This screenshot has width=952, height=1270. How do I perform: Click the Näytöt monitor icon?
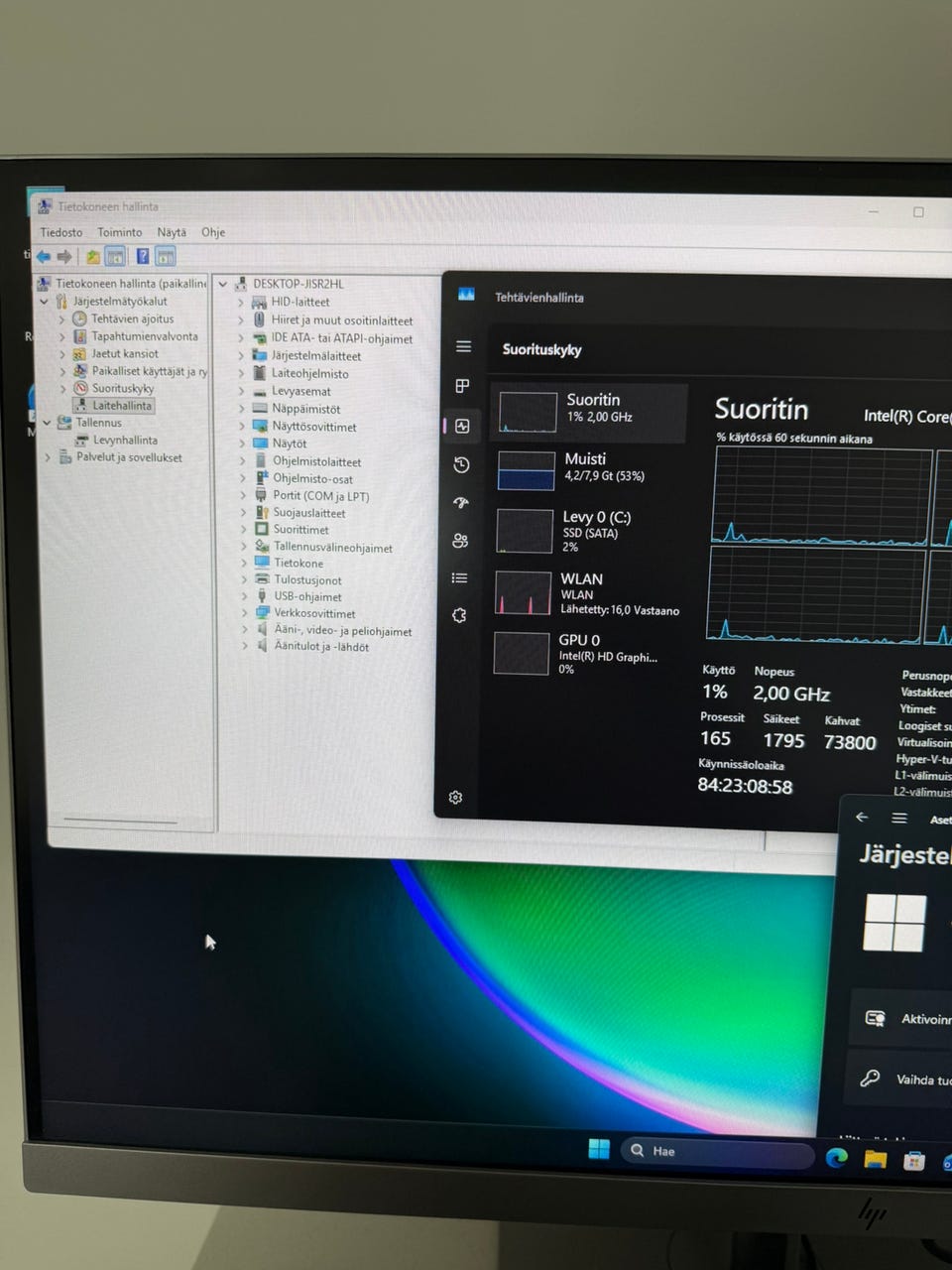tap(261, 444)
